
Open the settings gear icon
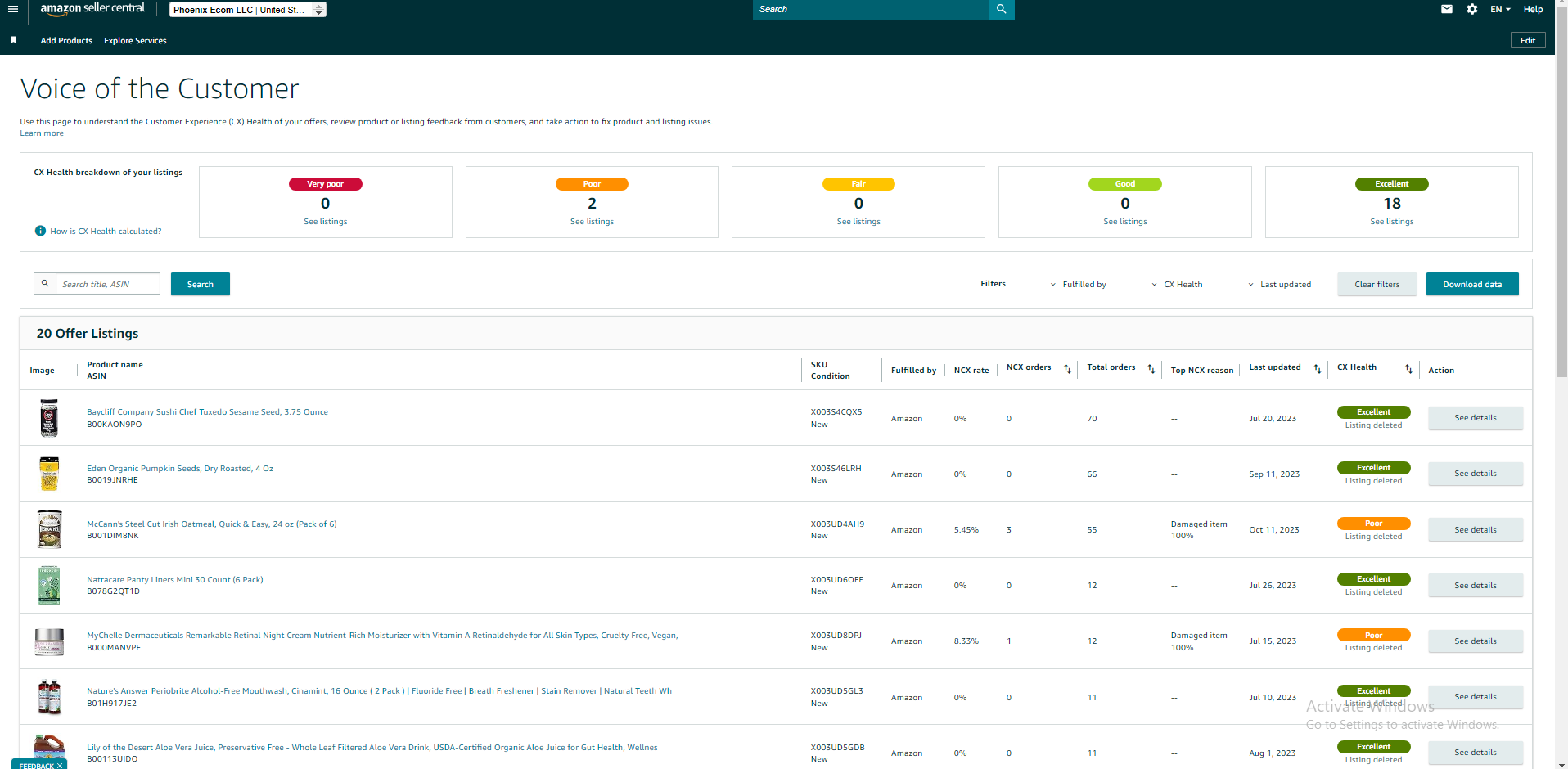pyautogui.click(x=1472, y=9)
